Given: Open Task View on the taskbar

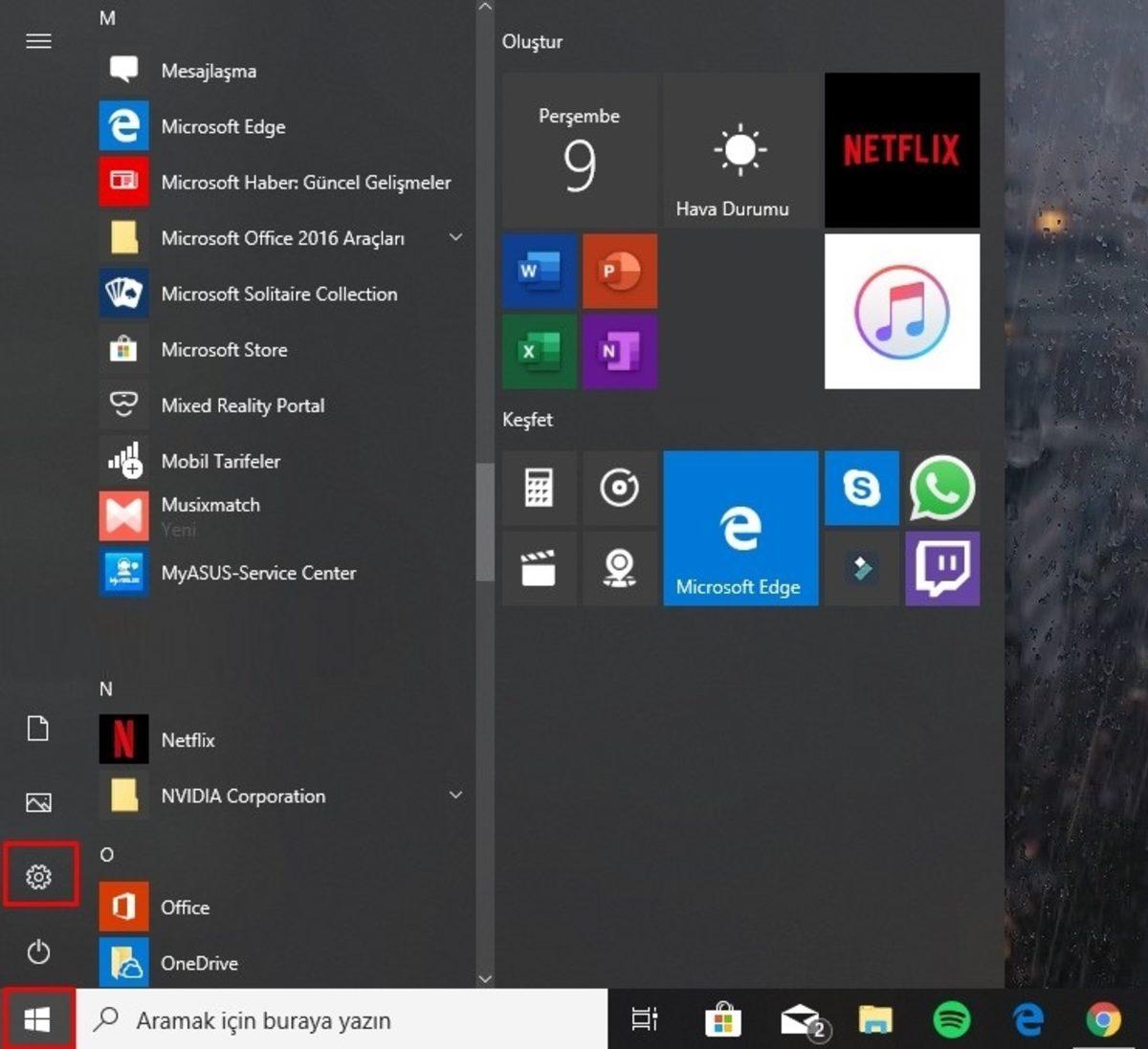Looking at the screenshot, I should [x=644, y=1019].
